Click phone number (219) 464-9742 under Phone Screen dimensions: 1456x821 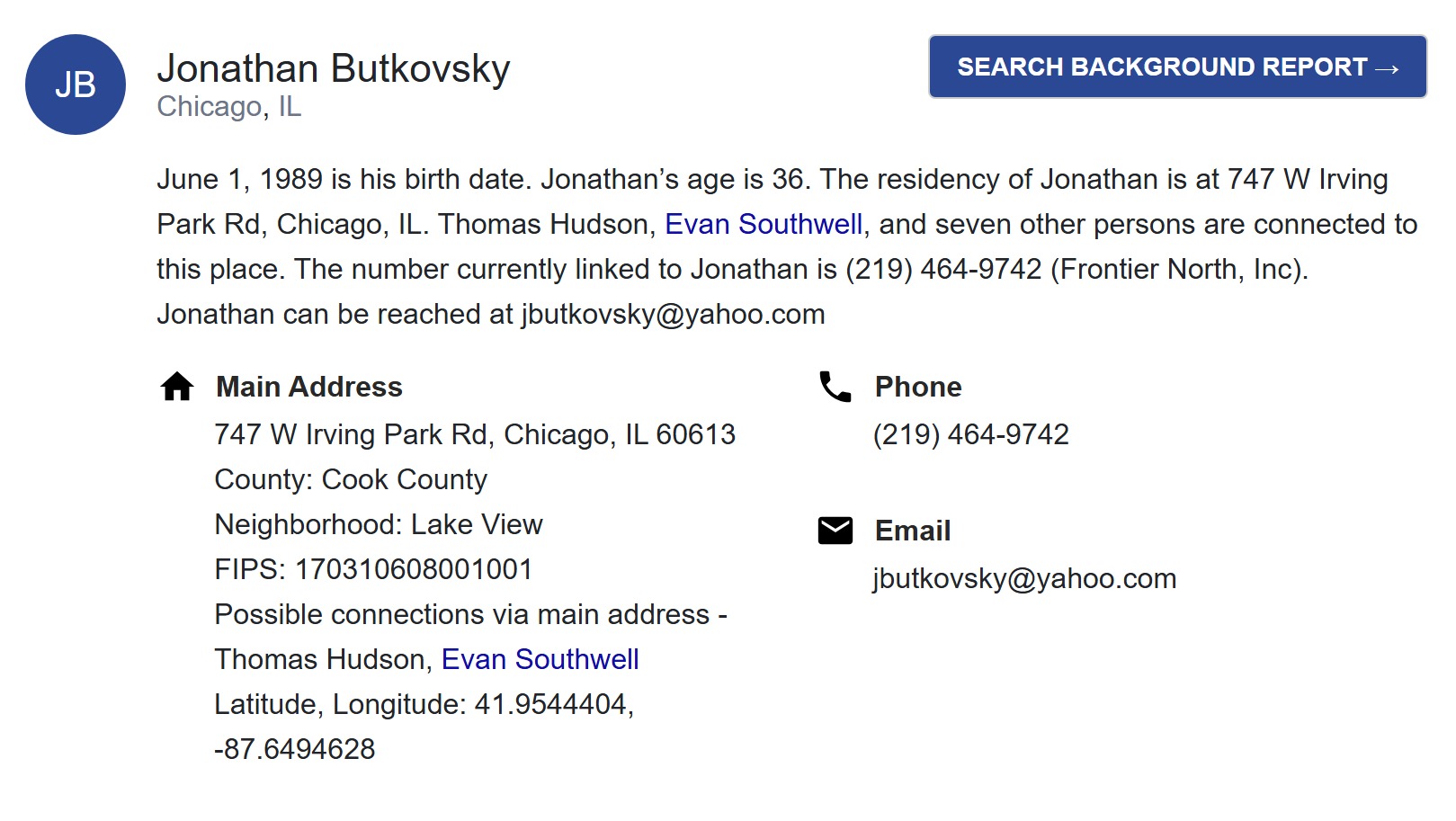click(971, 434)
